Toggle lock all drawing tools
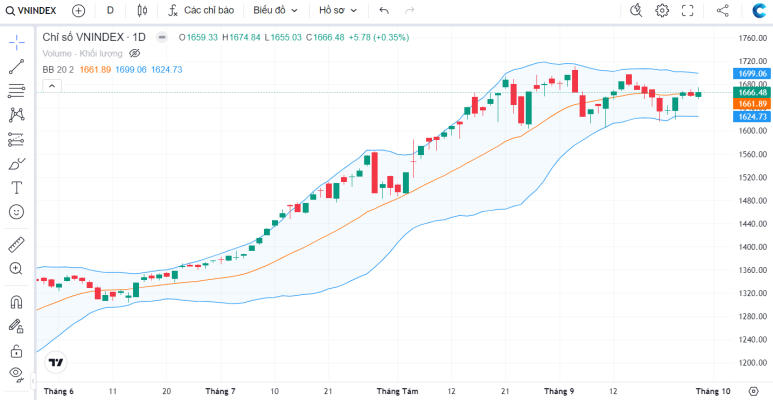 click(16, 351)
